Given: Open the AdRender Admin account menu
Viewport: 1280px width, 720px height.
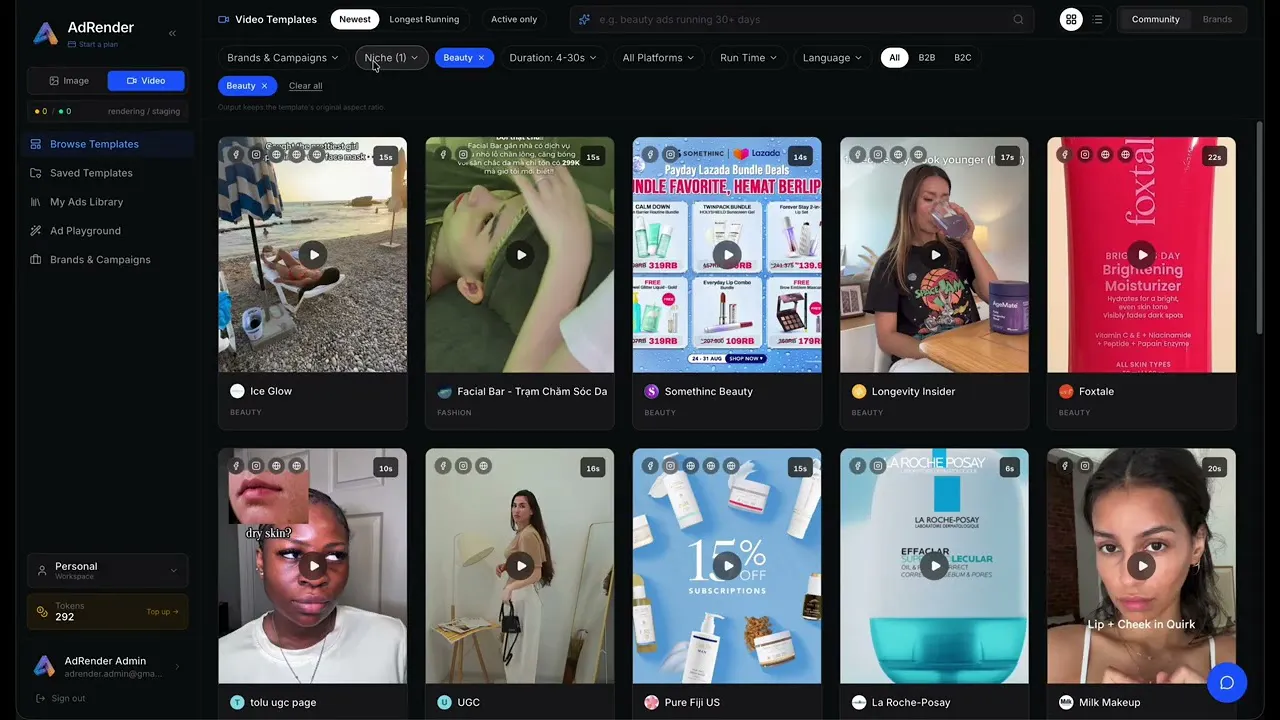Looking at the screenshot, I should coord(108,666).
